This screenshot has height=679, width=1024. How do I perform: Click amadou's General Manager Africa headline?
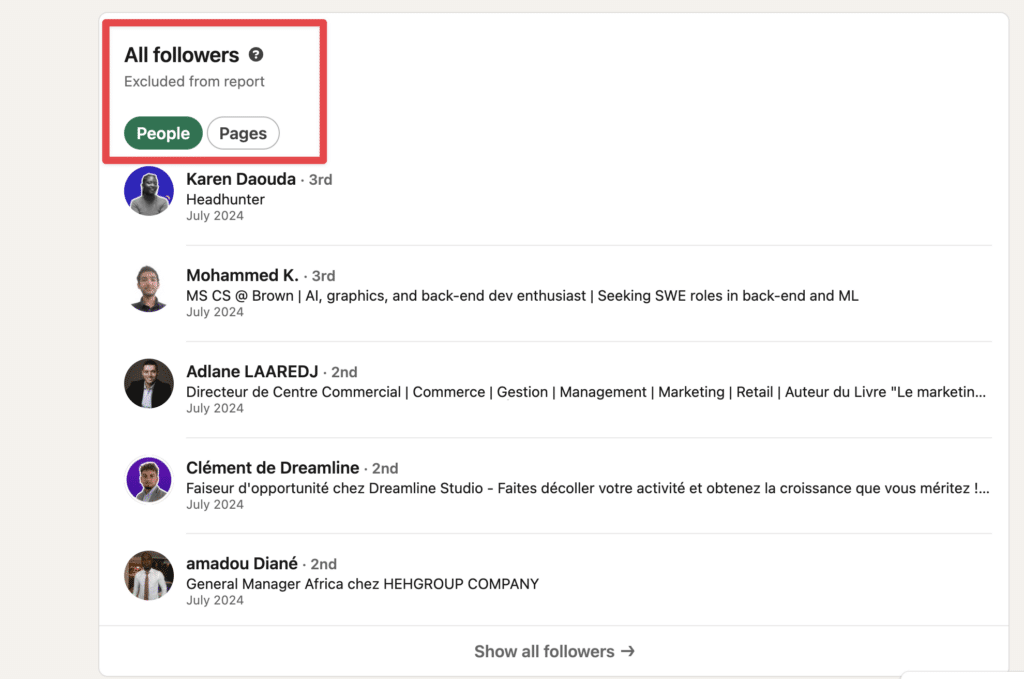pyautogui.click(x=362, y=584)
